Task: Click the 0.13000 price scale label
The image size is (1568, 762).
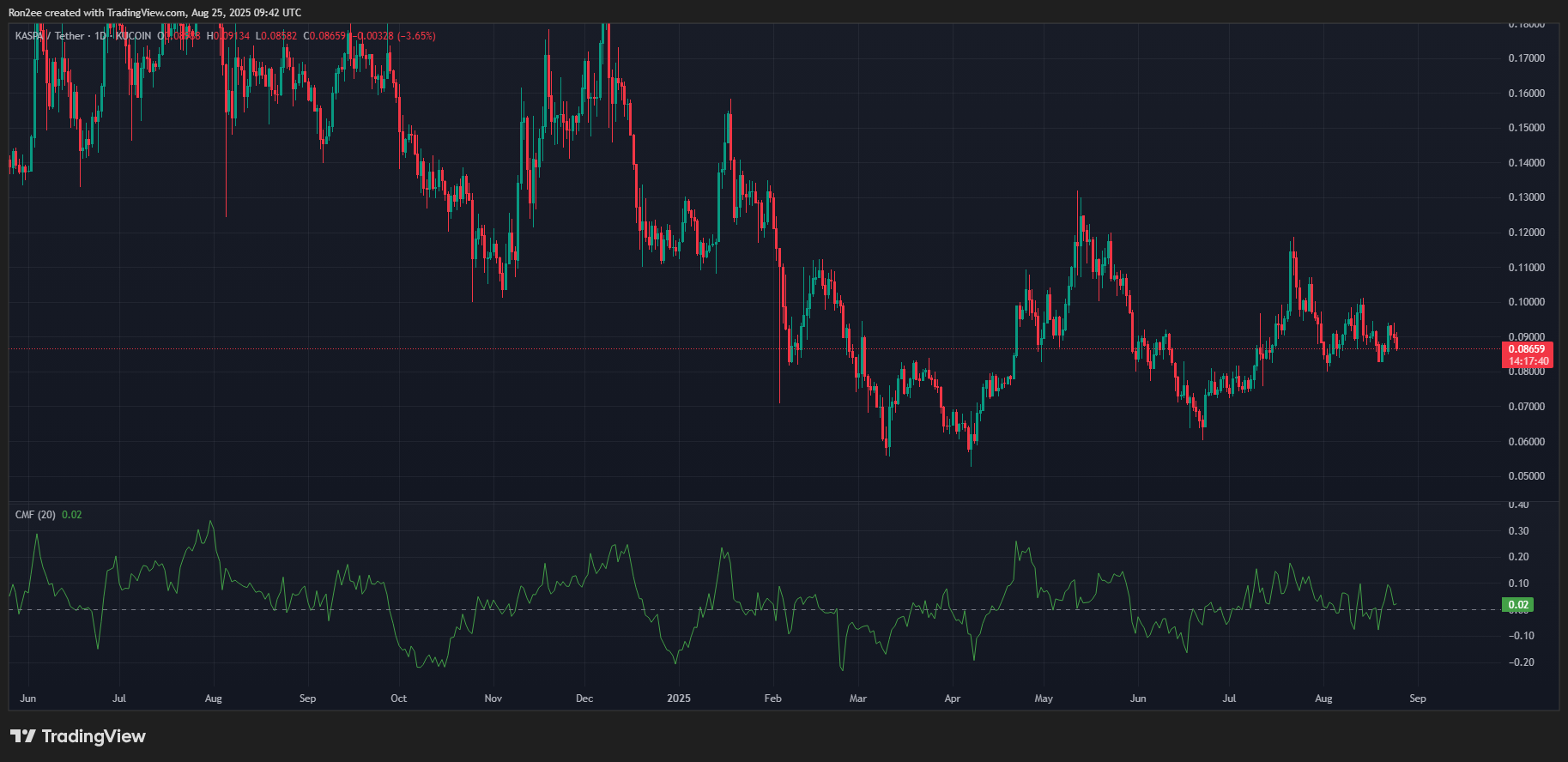Action: click(x=1527, y=197)
